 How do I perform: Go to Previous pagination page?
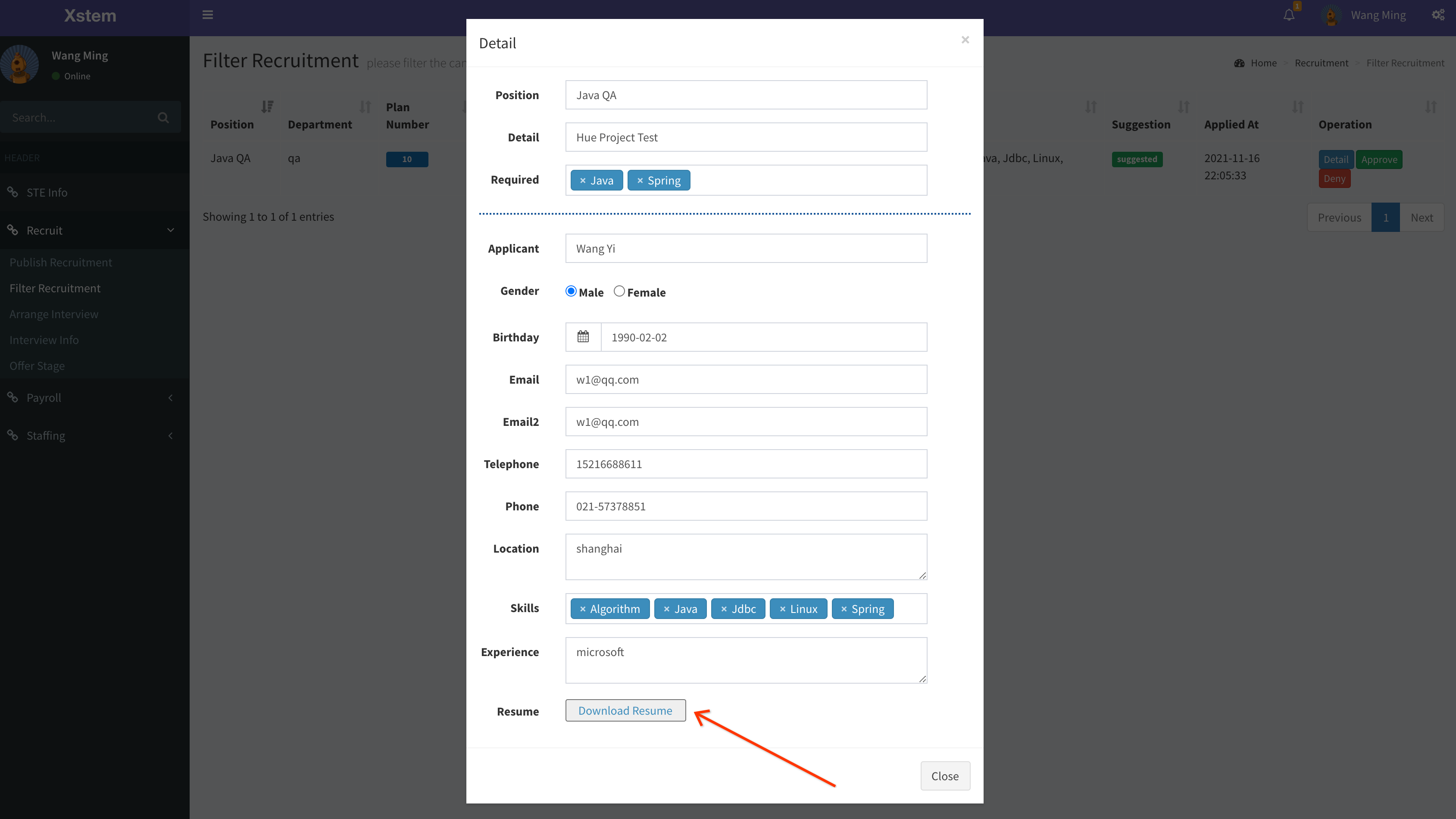tap(1339, 218)
